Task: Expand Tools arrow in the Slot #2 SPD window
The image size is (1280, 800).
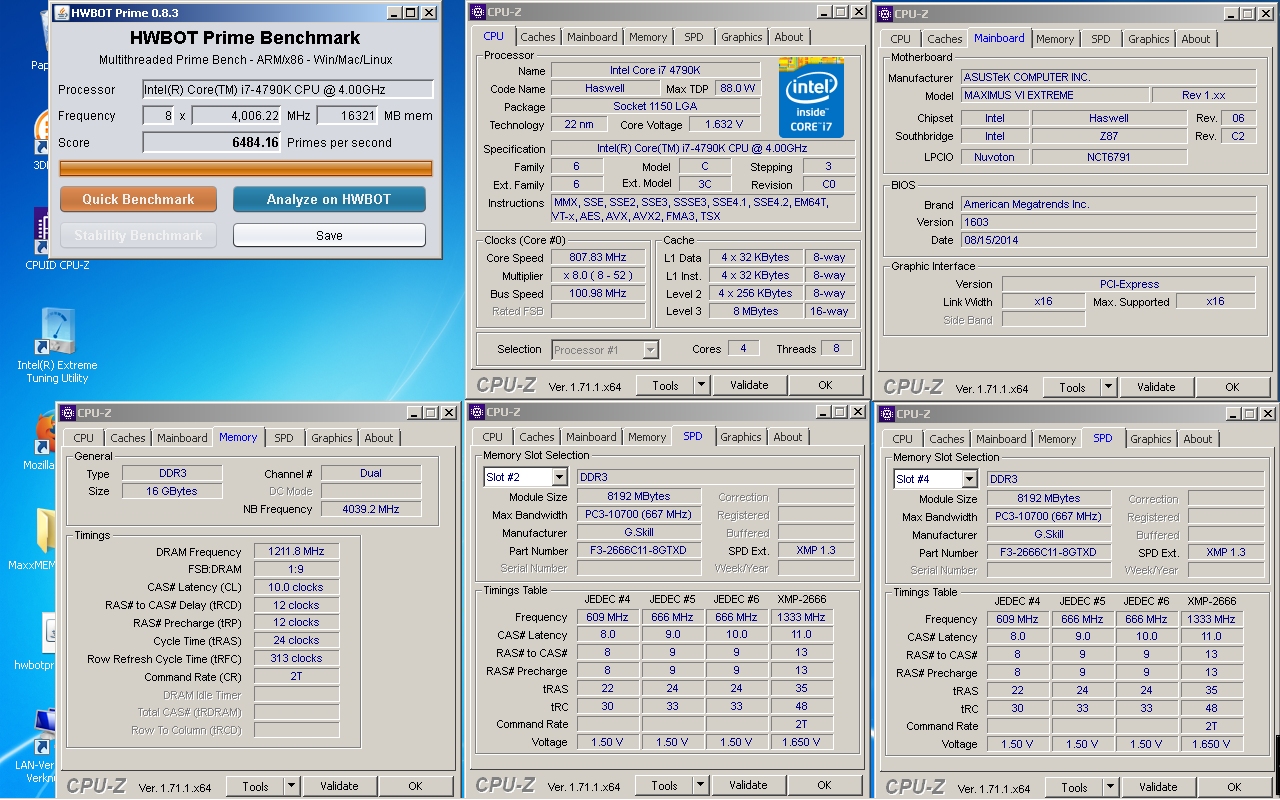Action: coord(701,785)
